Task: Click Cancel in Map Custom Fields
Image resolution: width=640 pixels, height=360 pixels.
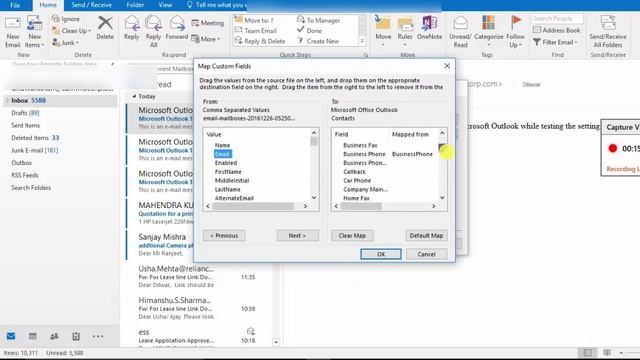Action: point(426,254)
